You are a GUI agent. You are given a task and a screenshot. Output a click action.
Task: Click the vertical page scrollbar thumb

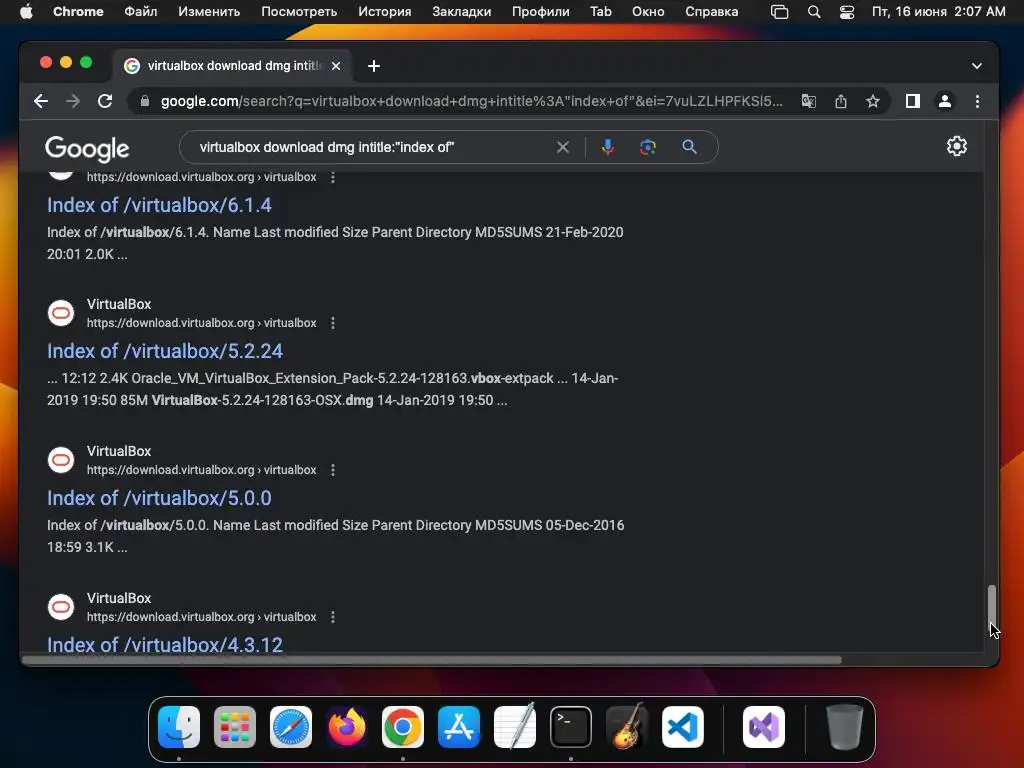[x=991, y=606]
